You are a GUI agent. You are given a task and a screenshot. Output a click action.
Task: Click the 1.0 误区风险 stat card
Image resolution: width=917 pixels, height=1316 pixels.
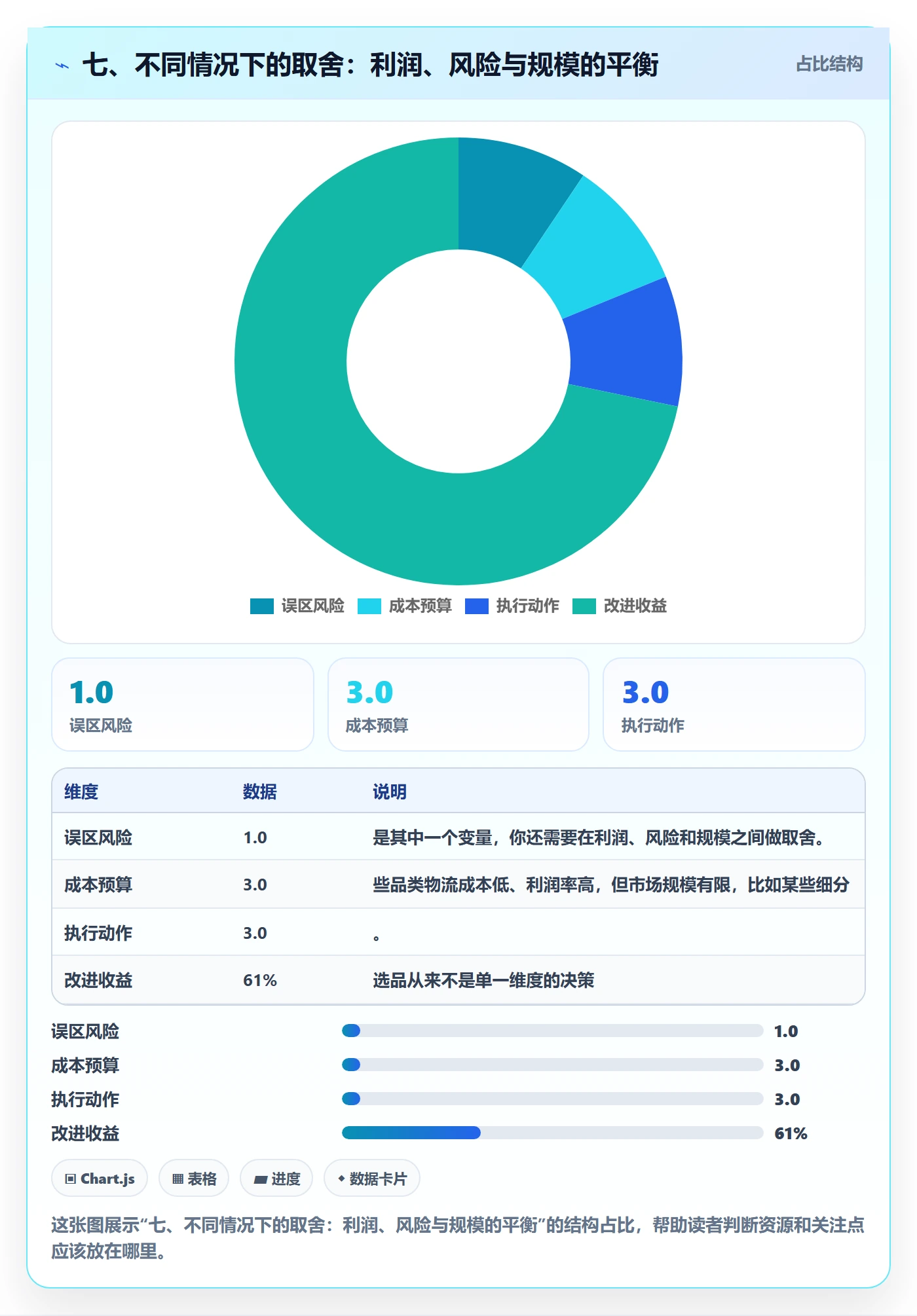coord(183,704)
